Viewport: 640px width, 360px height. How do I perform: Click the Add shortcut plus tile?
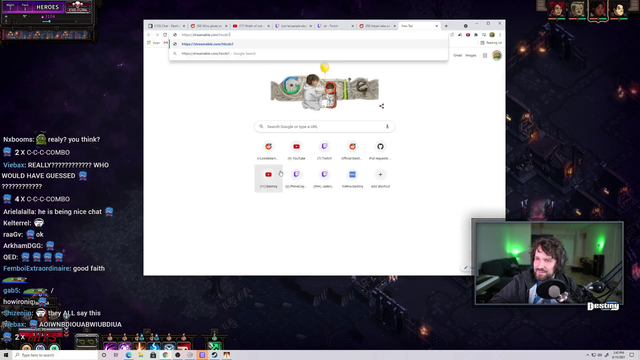[x=380, y=178]
